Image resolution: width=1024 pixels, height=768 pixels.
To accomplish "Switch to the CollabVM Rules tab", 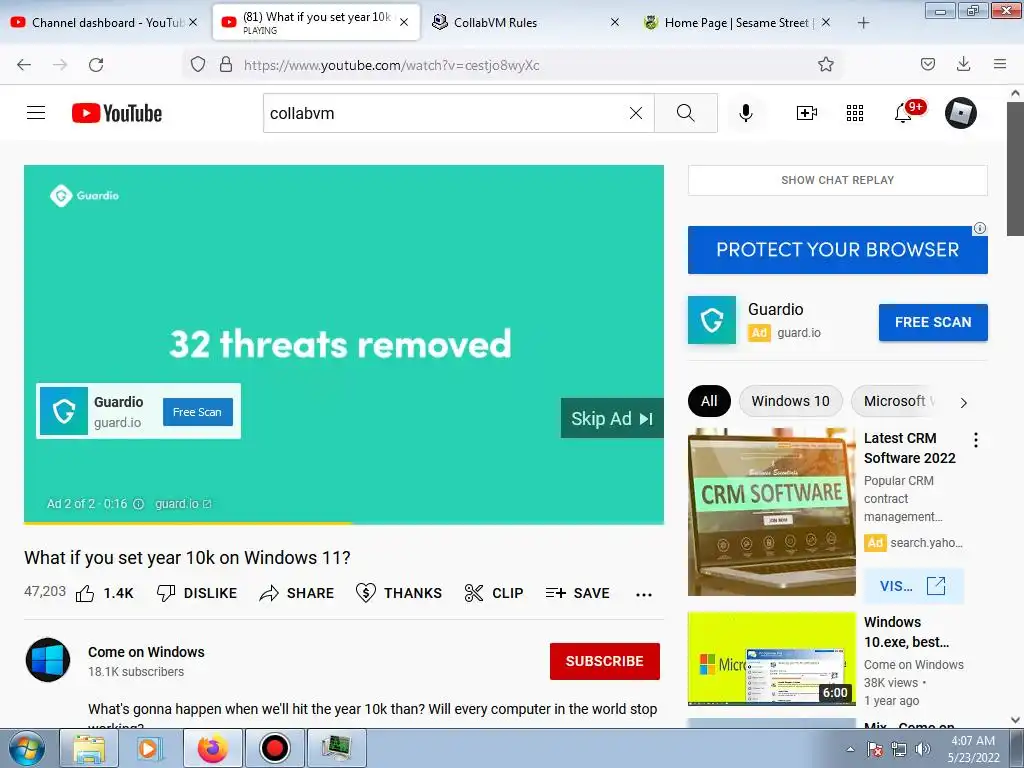I will click(x=516, y=23).
